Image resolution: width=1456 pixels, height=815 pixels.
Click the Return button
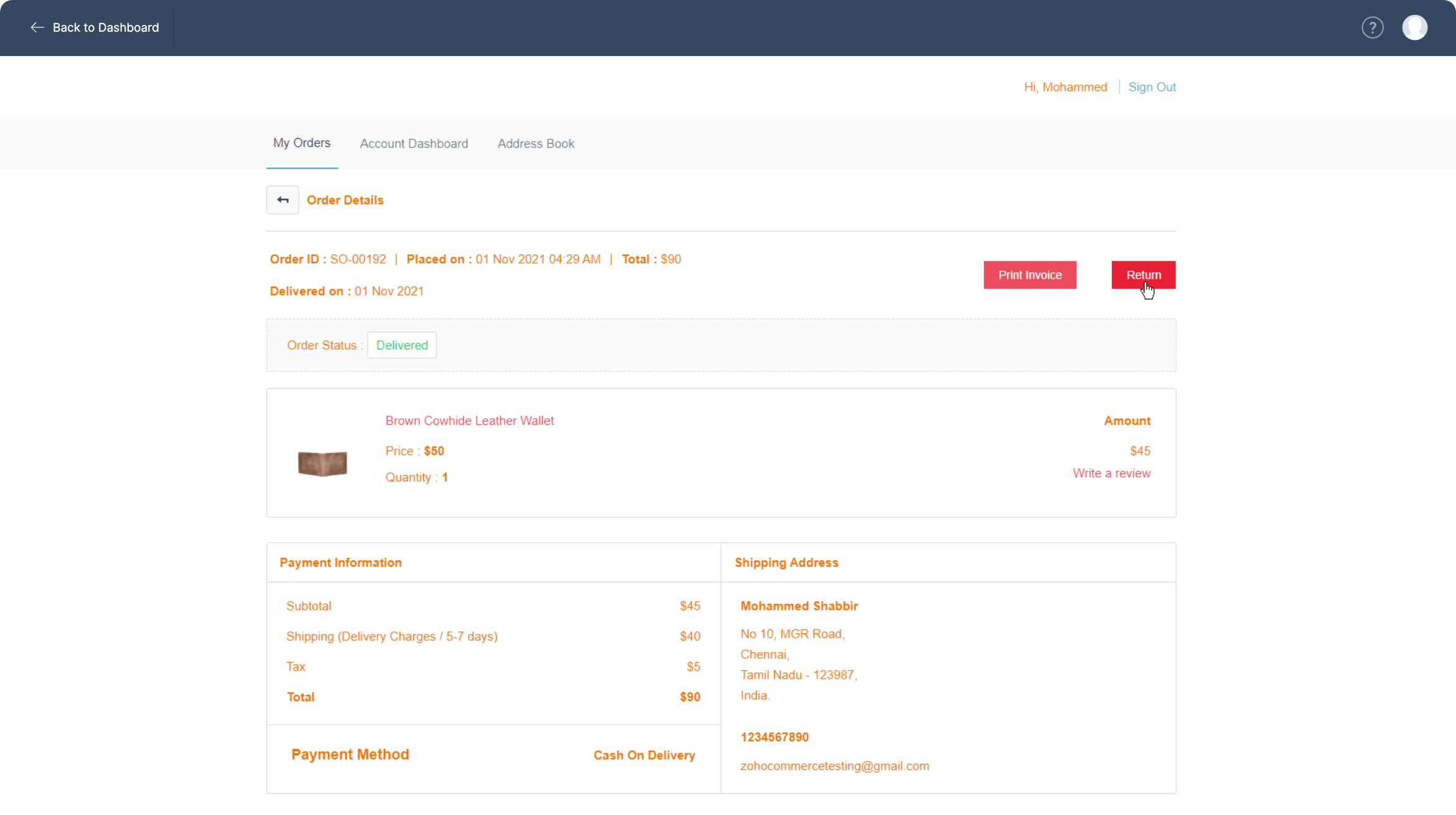pos(1143,275)
